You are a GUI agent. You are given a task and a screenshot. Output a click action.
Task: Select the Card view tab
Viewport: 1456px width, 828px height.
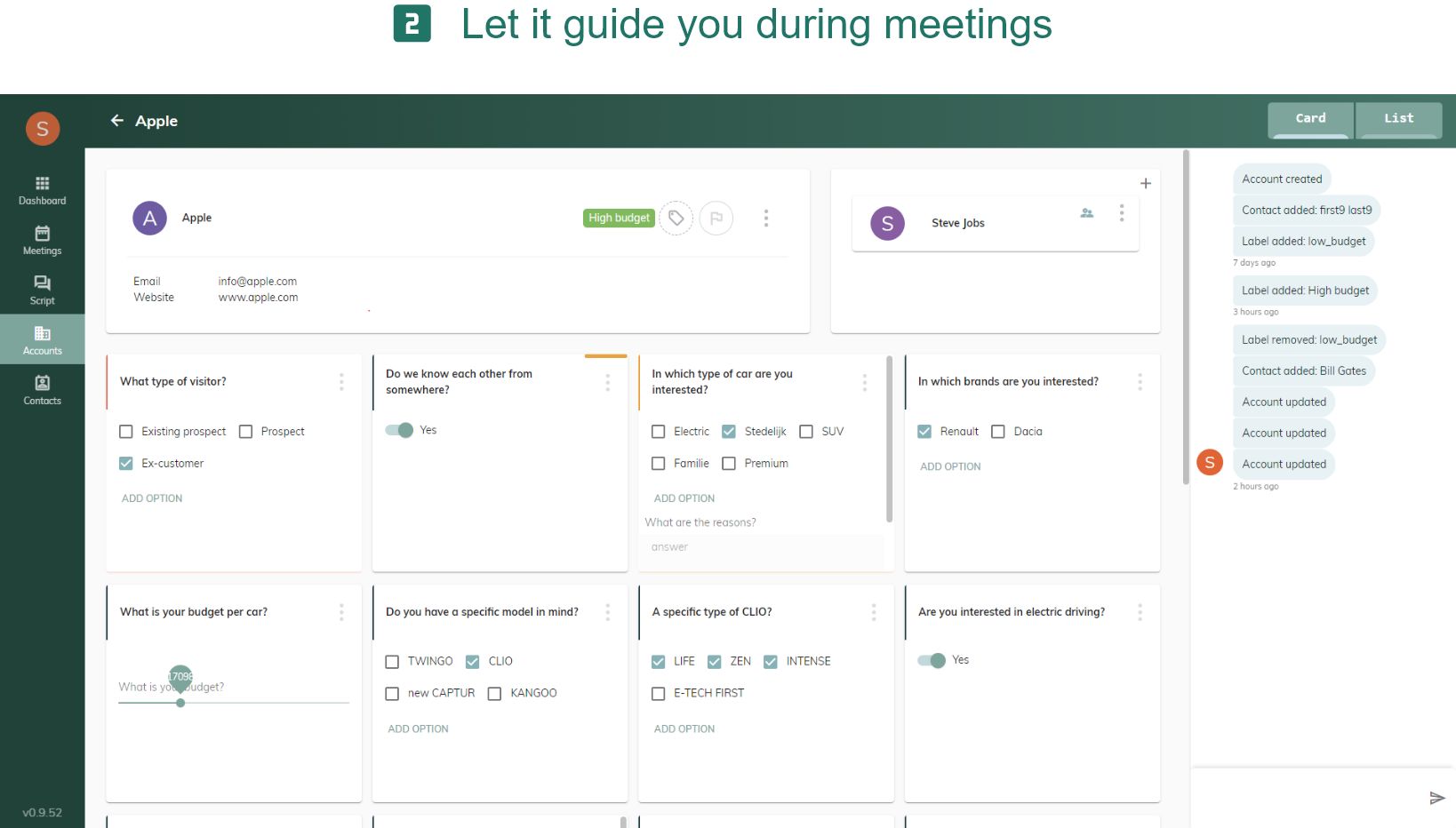(1310, 118)
